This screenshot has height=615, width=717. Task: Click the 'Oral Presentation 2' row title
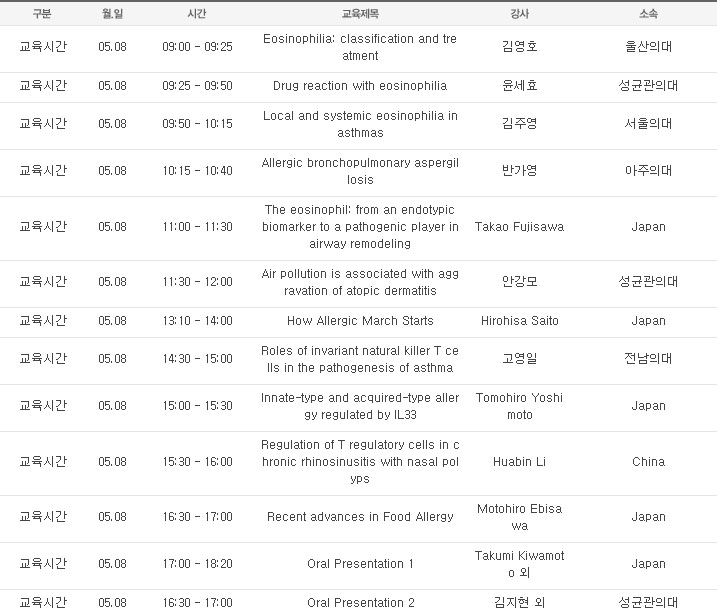pyautogui.click(x=360, y=603)
